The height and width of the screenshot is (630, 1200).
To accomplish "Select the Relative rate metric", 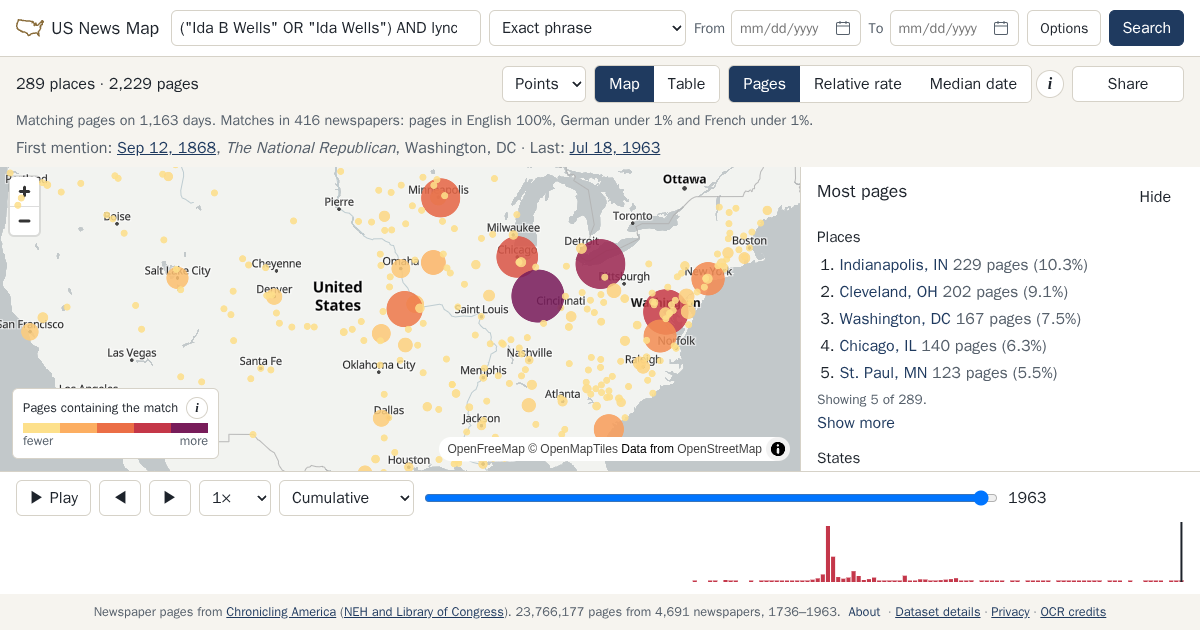I will [x=858, y=84].
